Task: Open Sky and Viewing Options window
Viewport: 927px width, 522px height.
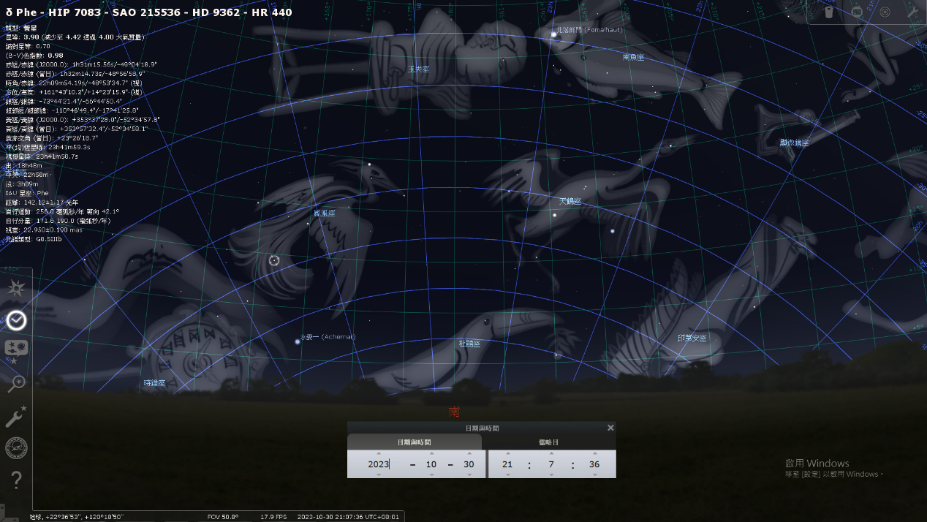Action: [16, 351]
